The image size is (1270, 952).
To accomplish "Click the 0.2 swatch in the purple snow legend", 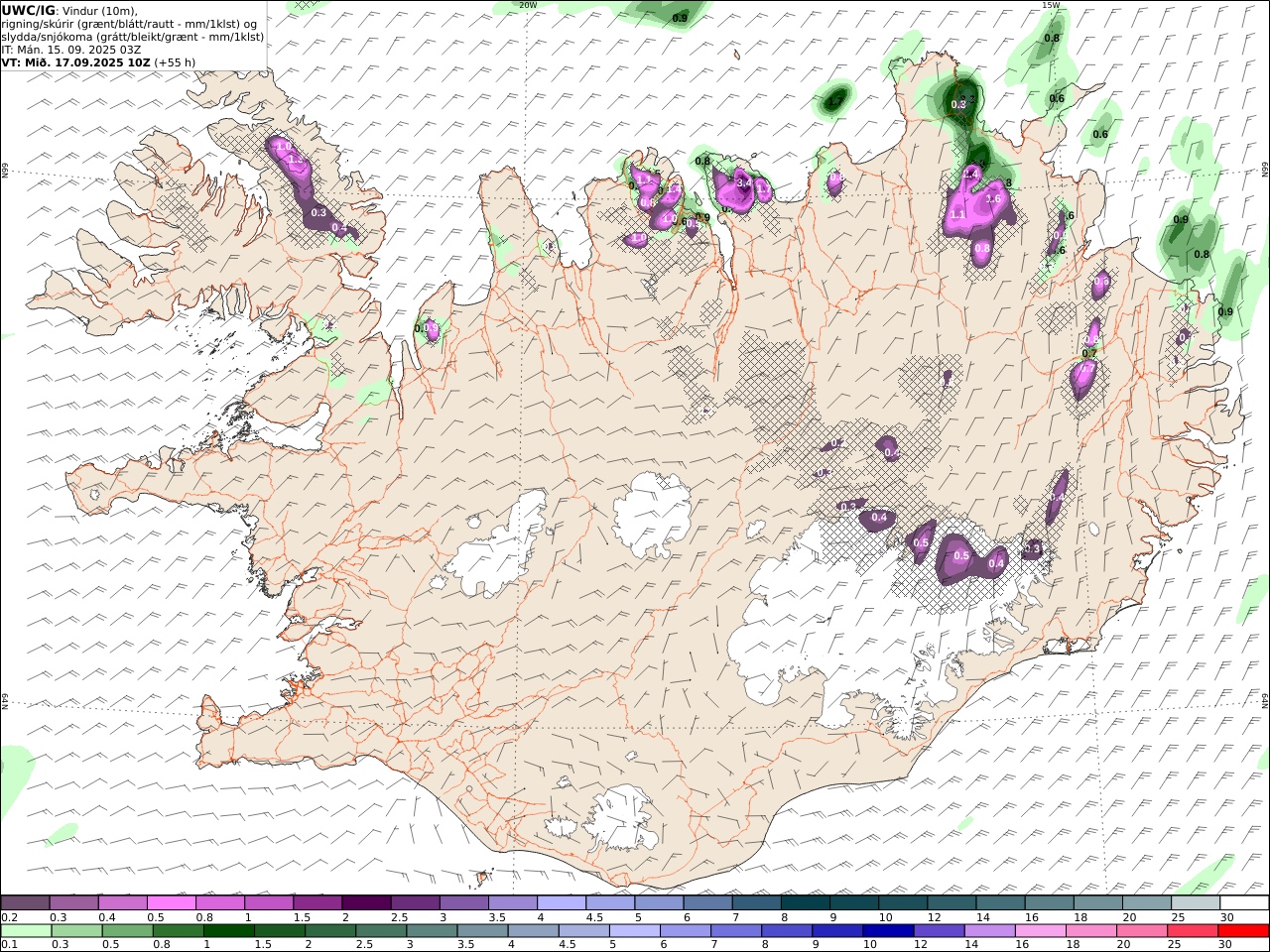I will click(25, 902).
